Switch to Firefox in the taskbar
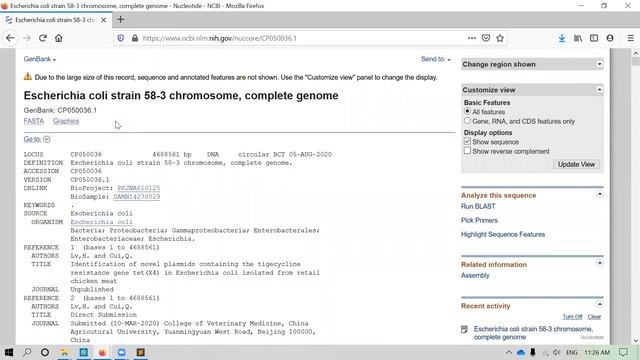 click(x=102, y=352)
